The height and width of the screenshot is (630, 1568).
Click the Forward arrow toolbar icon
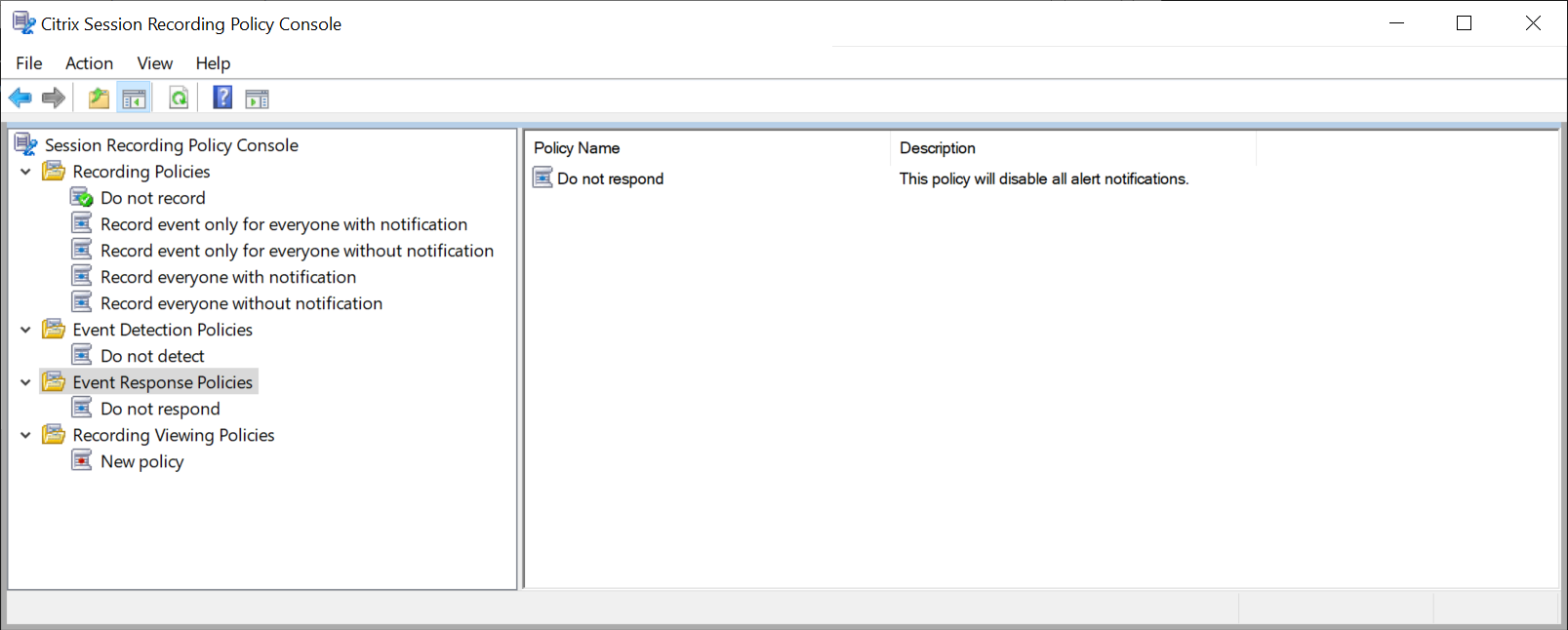click(54, 98)
